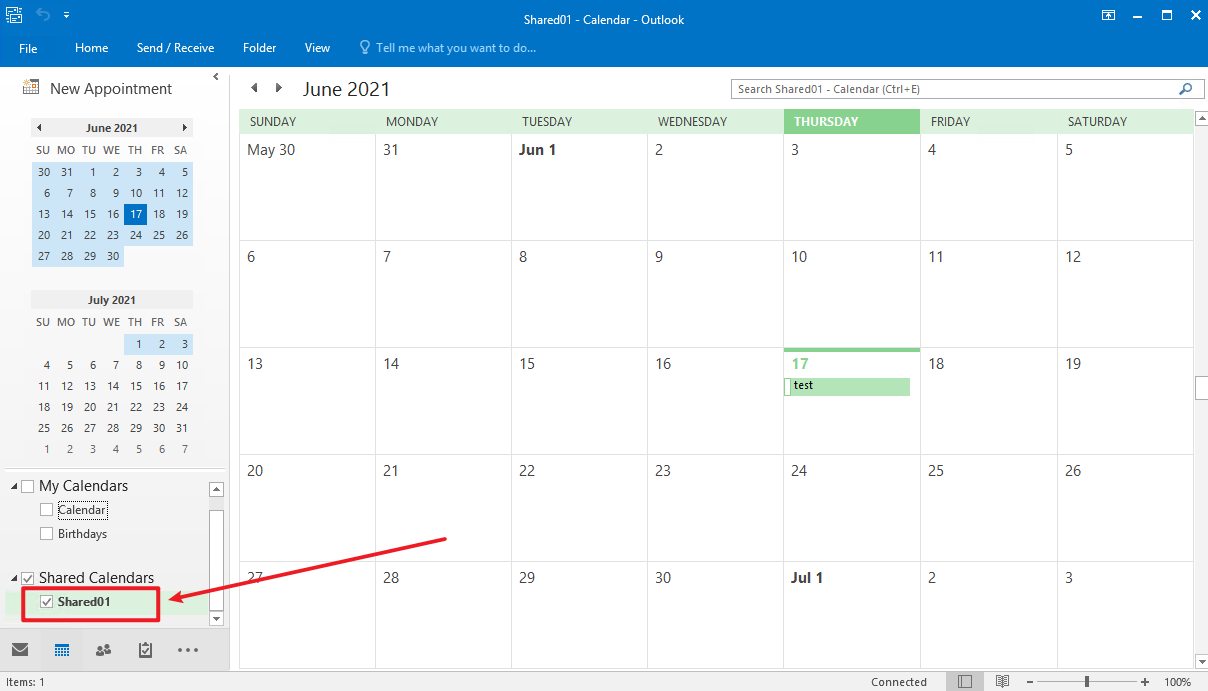Click the zoom out minus button
The height and width of the screenshot is (691, 1208).
click(x=1030, y=682)
